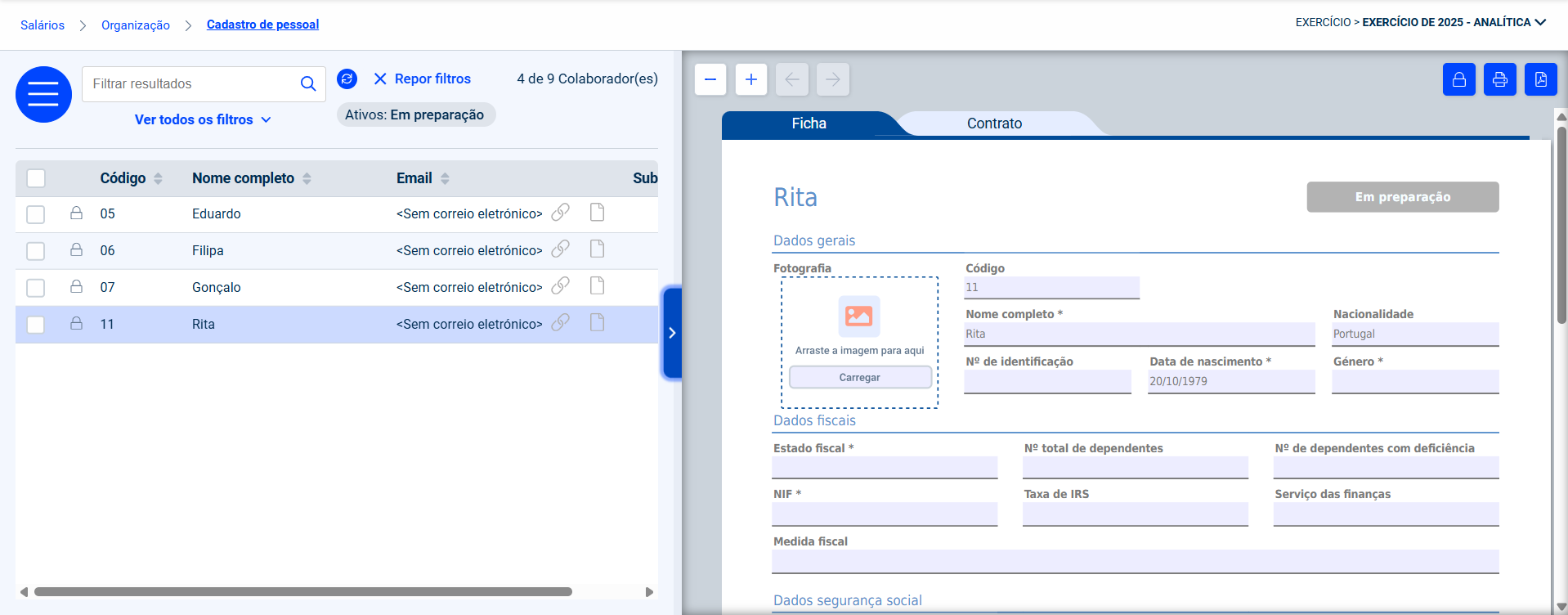Open the Nacionalidade field
The width and height of the screenshot is (1568, 615).
click(1415, 334)
